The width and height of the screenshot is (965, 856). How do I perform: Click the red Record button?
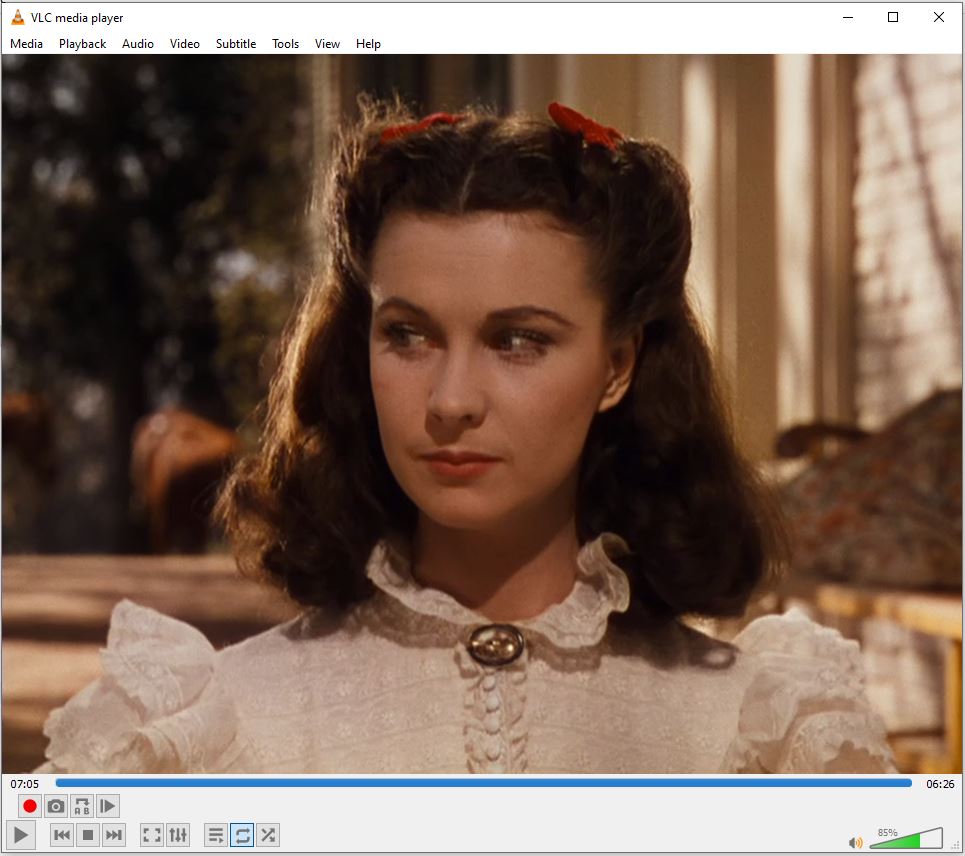(29, 806)
